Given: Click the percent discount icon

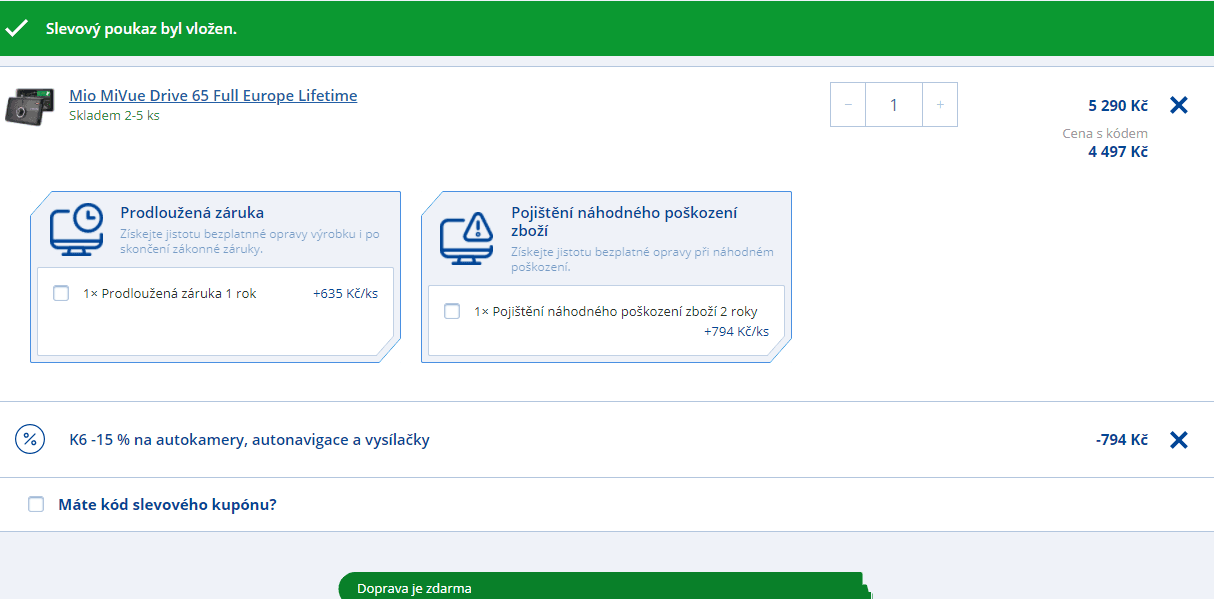Looking at the screenshot, I should click(x=30, y=439).
